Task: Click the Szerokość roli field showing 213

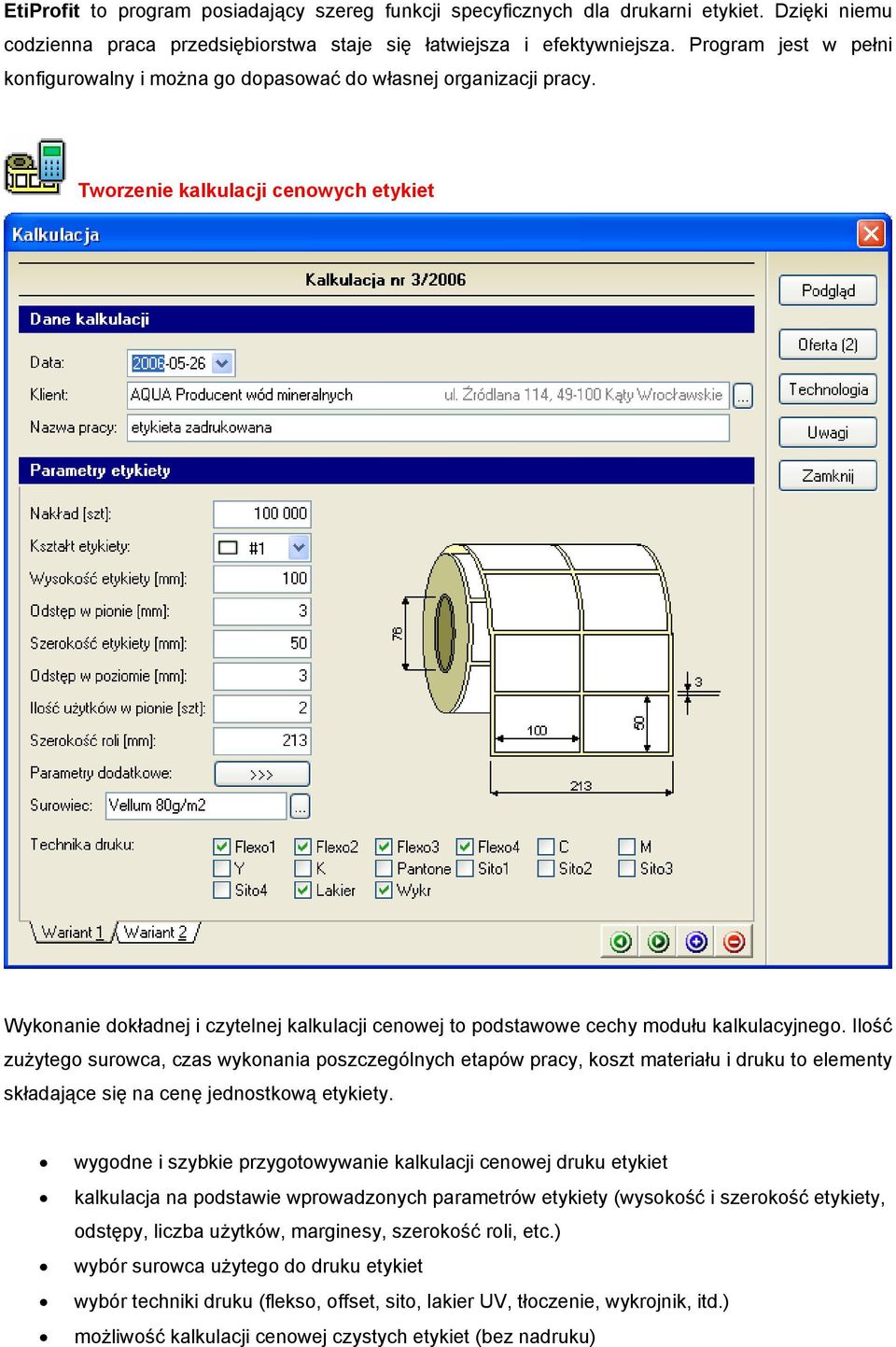Action: [x=262, y=740]
